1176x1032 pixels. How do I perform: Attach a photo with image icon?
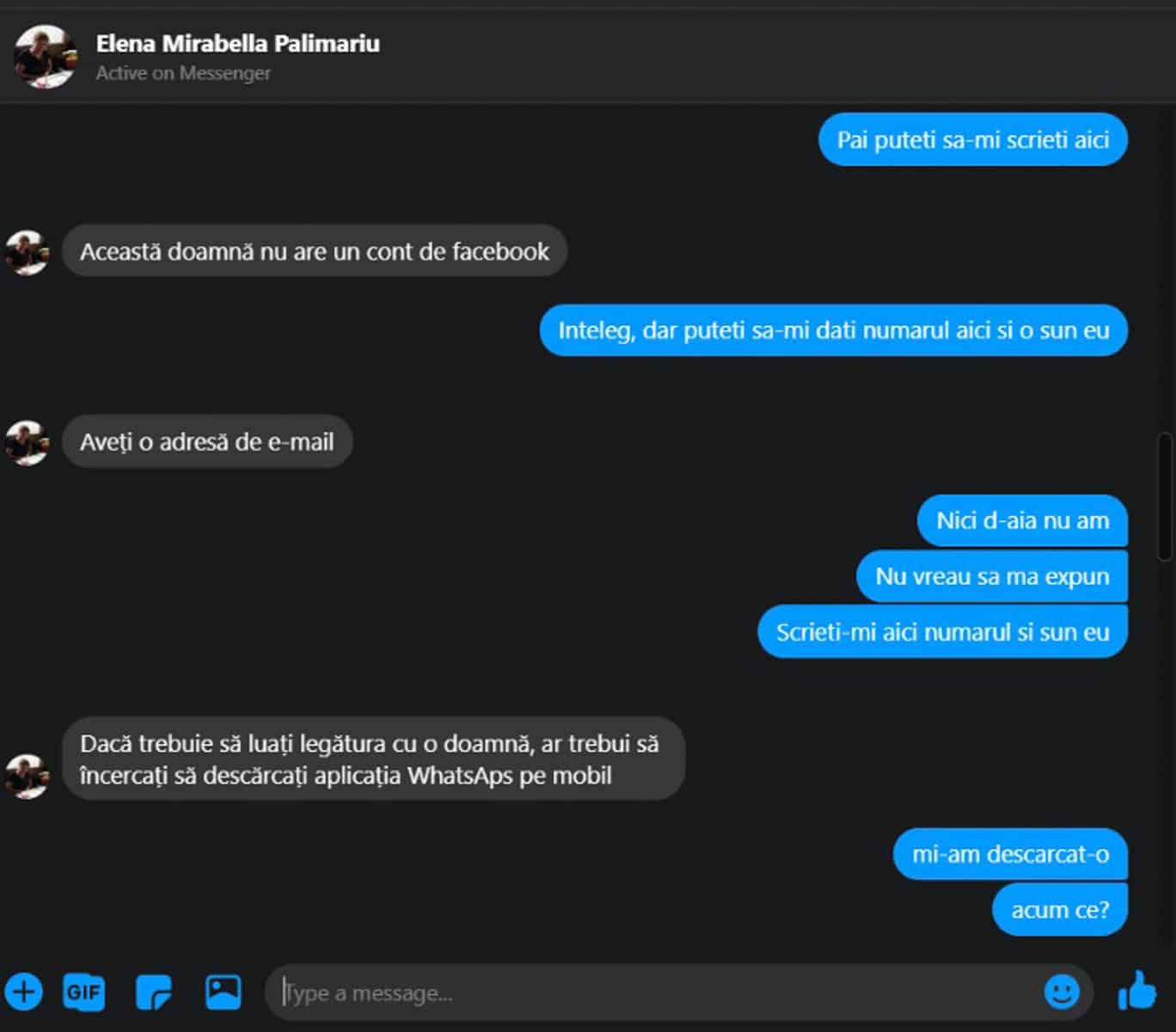(x=224, y=992)
